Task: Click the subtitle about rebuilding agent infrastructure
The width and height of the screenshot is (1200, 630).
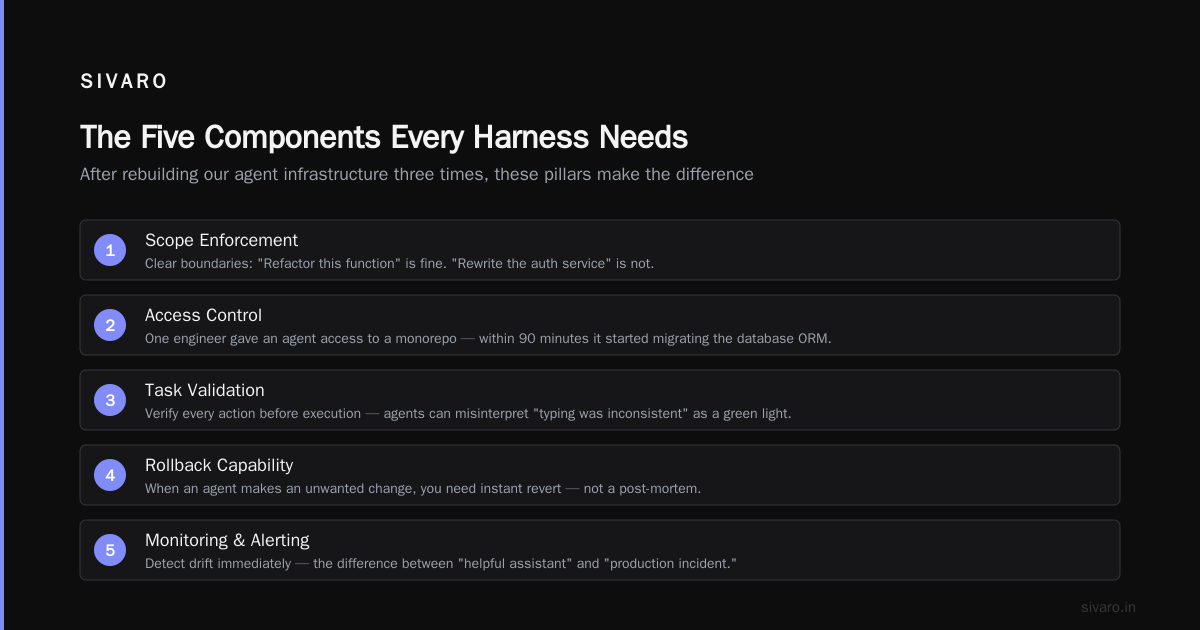Action: coord(417,174)
